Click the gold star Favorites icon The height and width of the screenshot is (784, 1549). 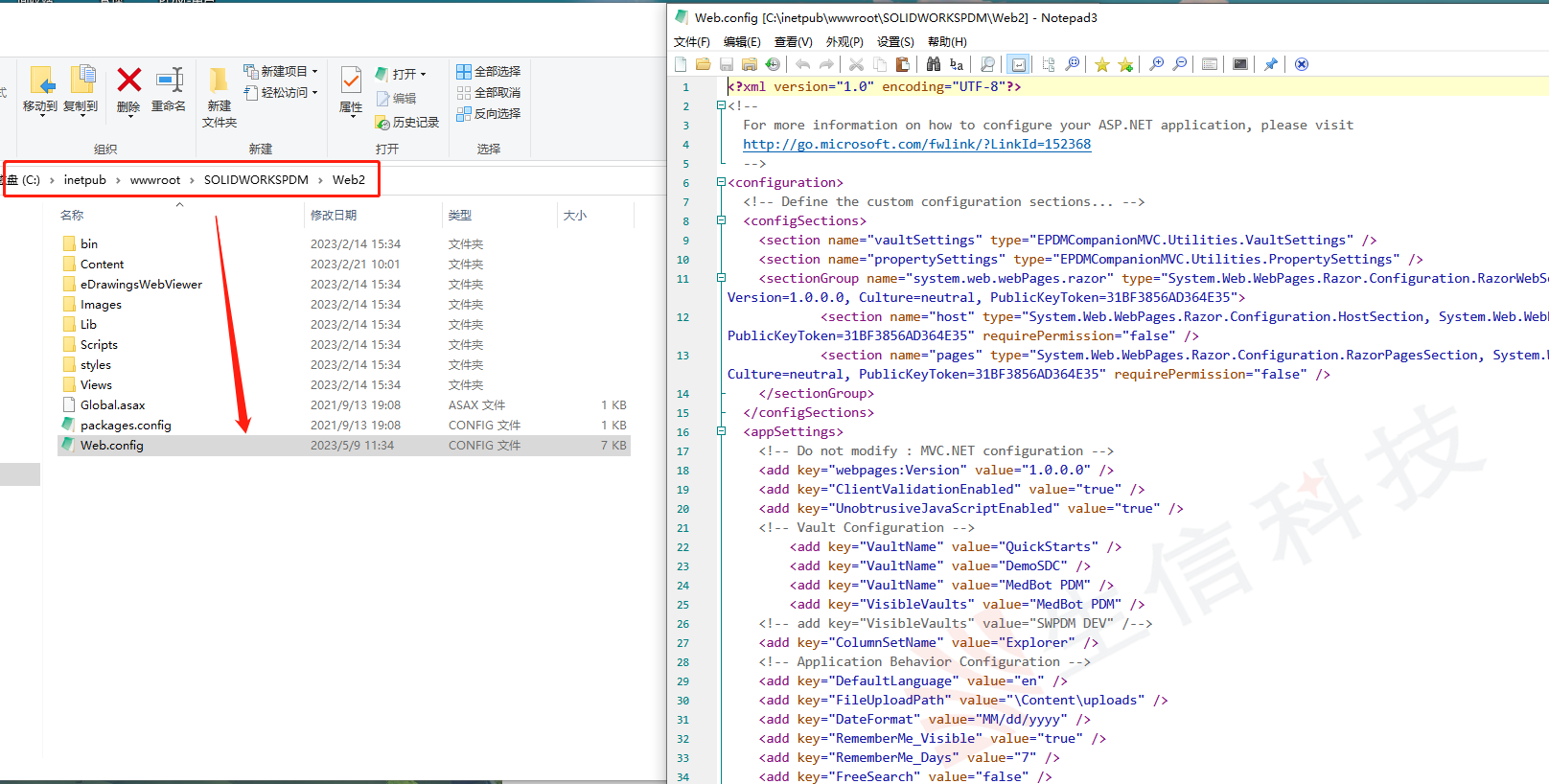click(1102, 64)
